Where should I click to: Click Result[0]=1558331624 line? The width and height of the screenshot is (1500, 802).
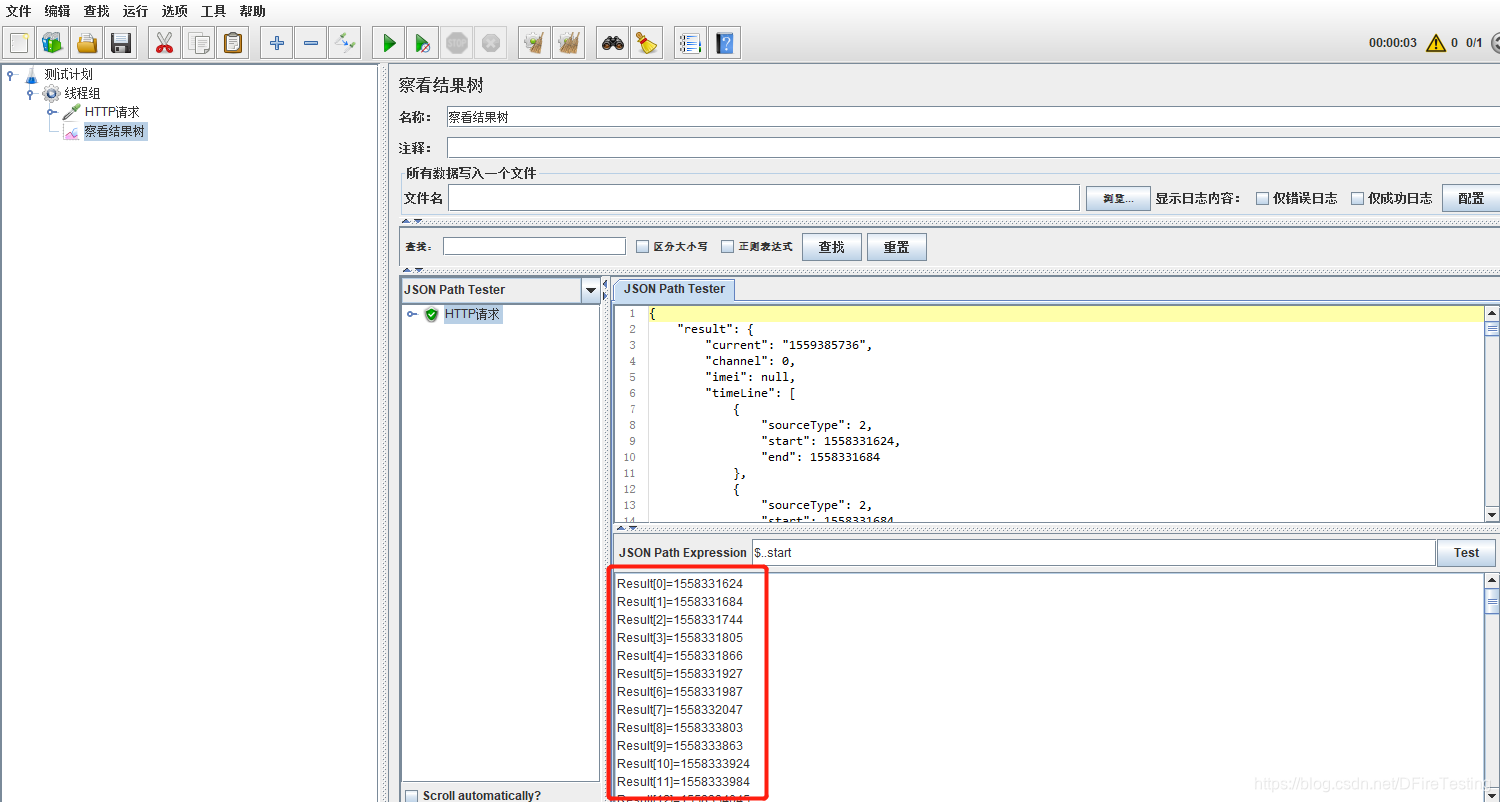[x=680, y=584]
